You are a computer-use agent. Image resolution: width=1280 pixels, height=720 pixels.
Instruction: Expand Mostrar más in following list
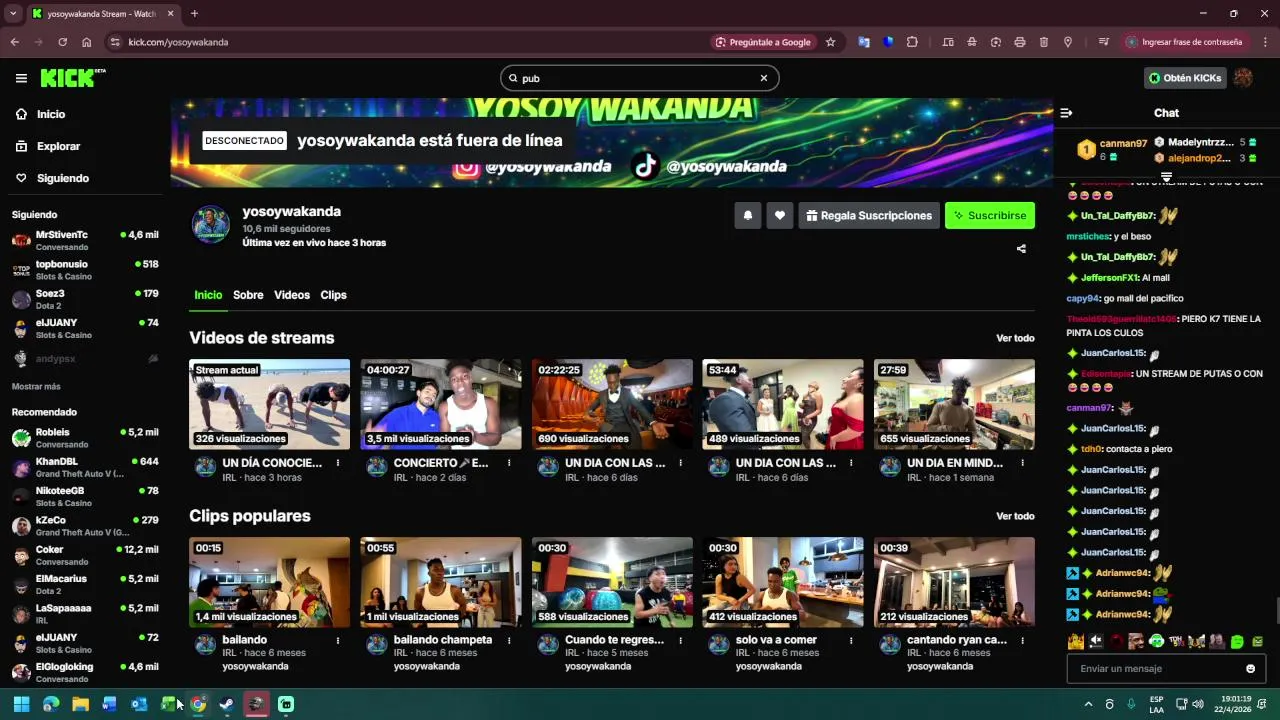pyautogui.click(x=36, y=386)
